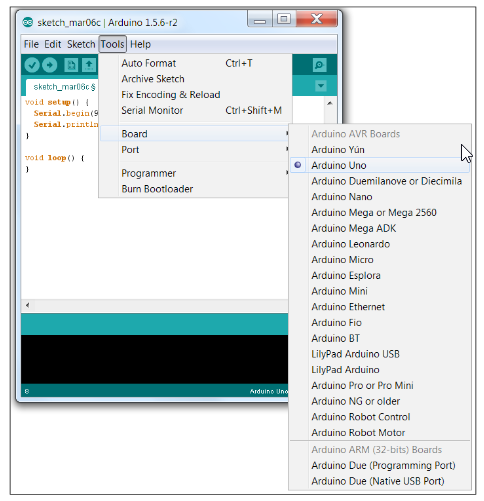Click the Verify checkmark toolbar icon
Viewport: 484px width, 501px height.
pos(32,65)
